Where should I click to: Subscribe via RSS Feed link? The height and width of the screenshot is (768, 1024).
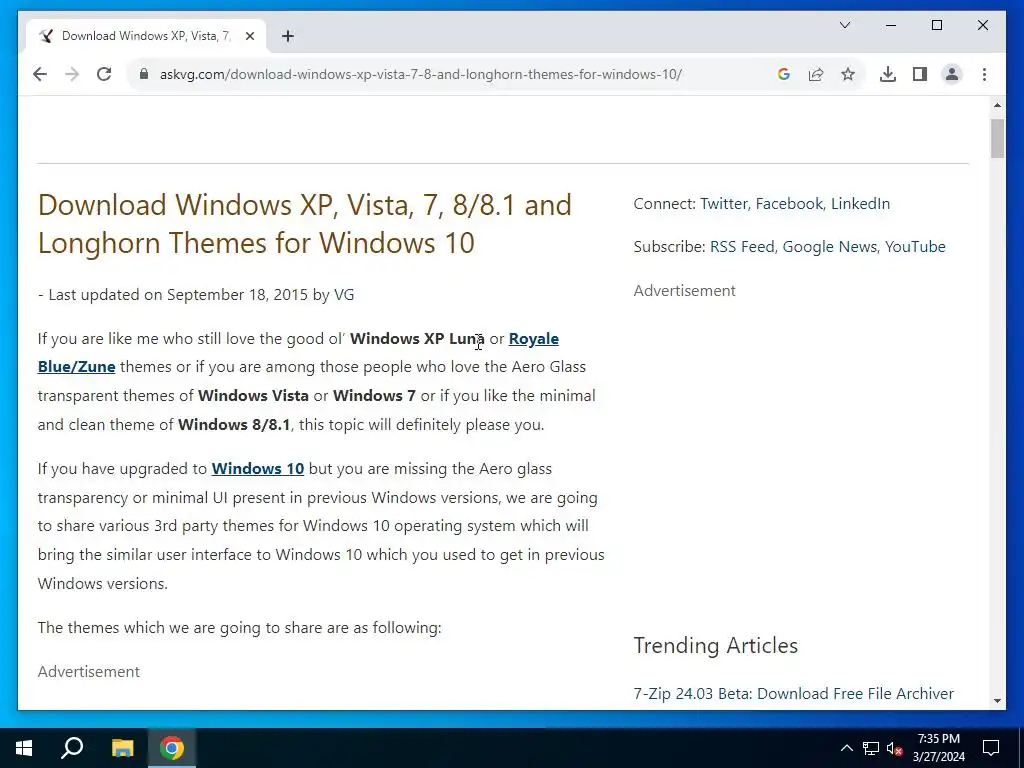(742, 247)
